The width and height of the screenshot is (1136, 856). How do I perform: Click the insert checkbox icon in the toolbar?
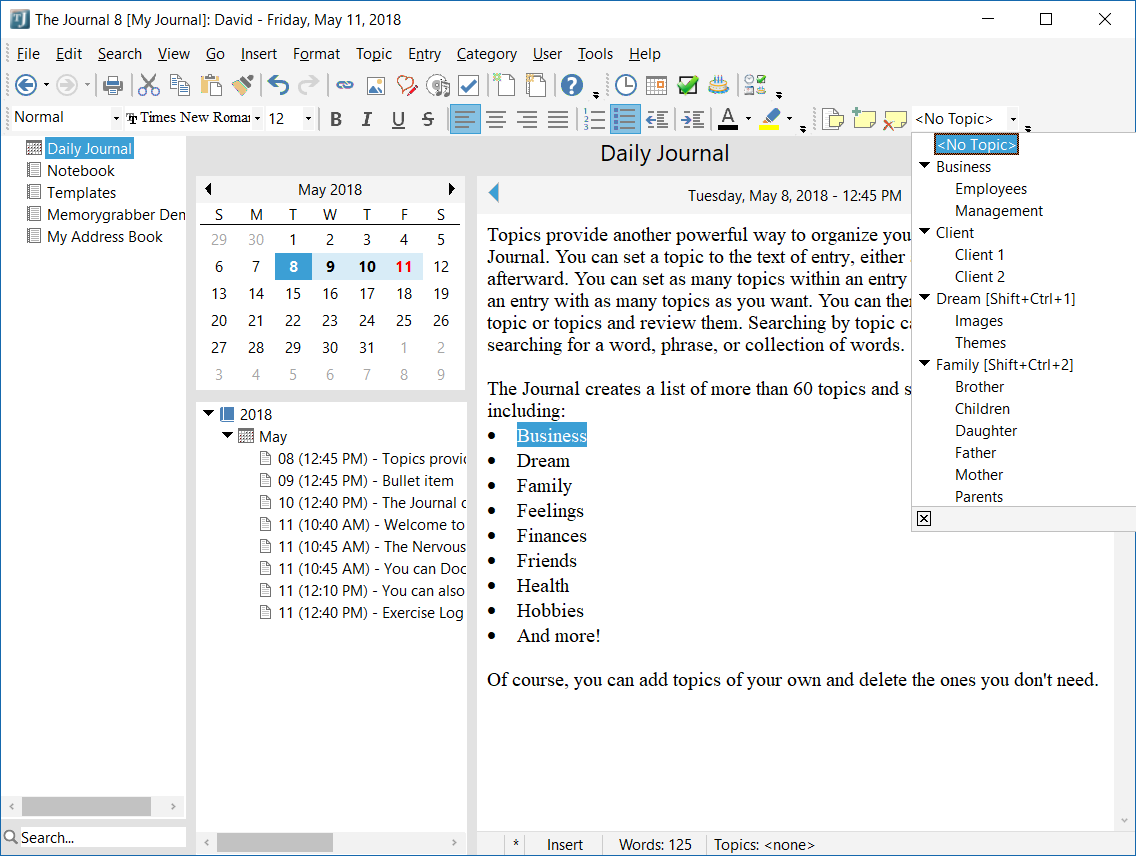tap(469, 85)
